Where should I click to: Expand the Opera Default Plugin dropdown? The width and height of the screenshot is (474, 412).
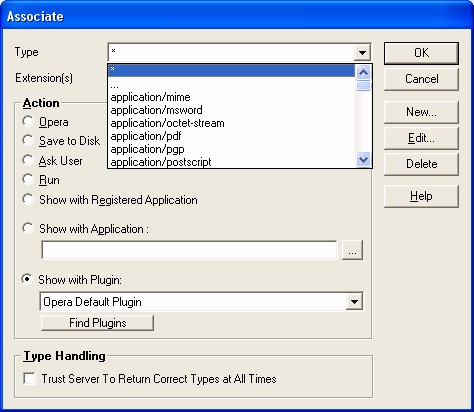pos(354,302)
